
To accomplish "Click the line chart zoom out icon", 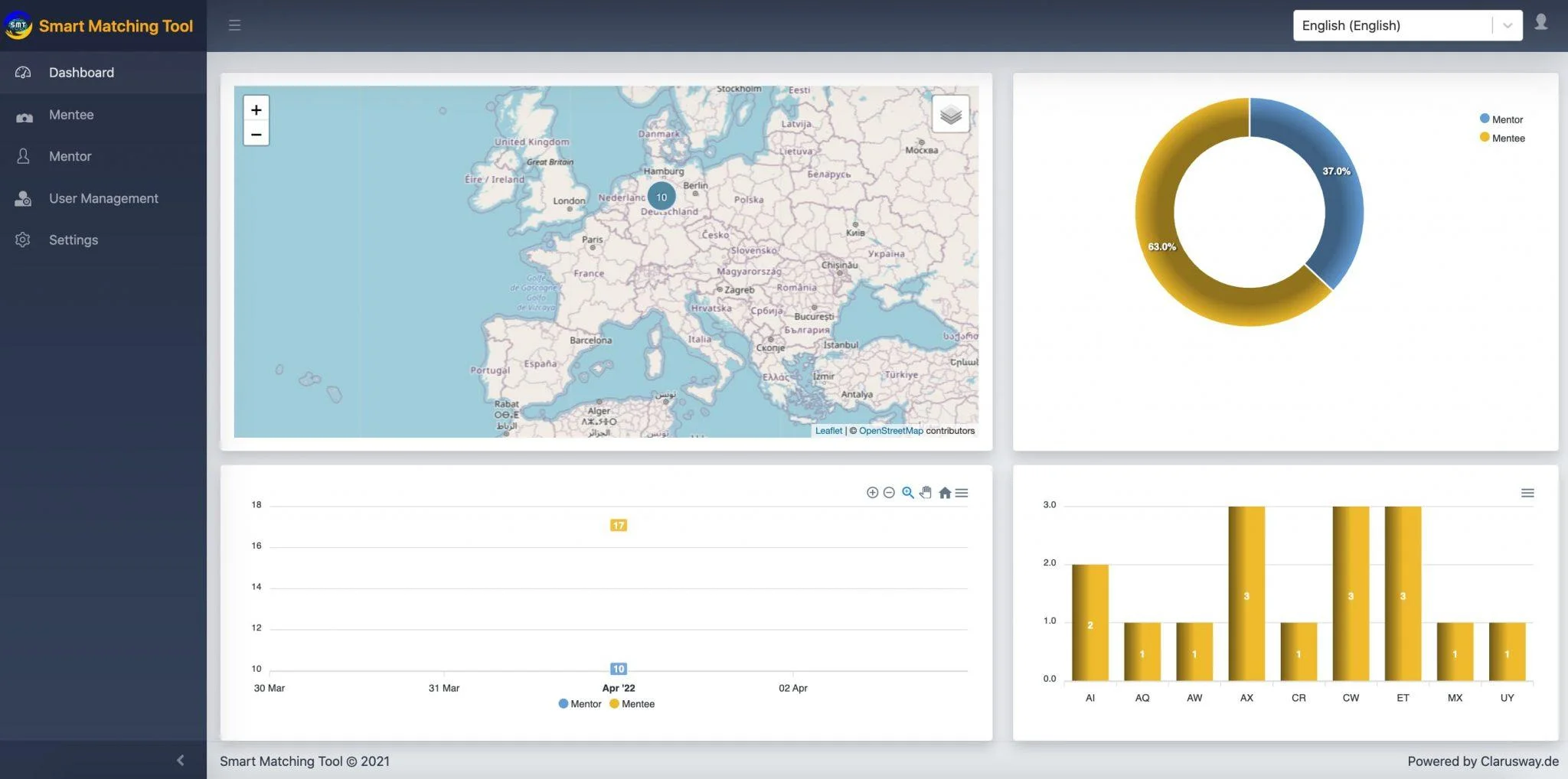I will pyautogui.click(x=889, y=493).
